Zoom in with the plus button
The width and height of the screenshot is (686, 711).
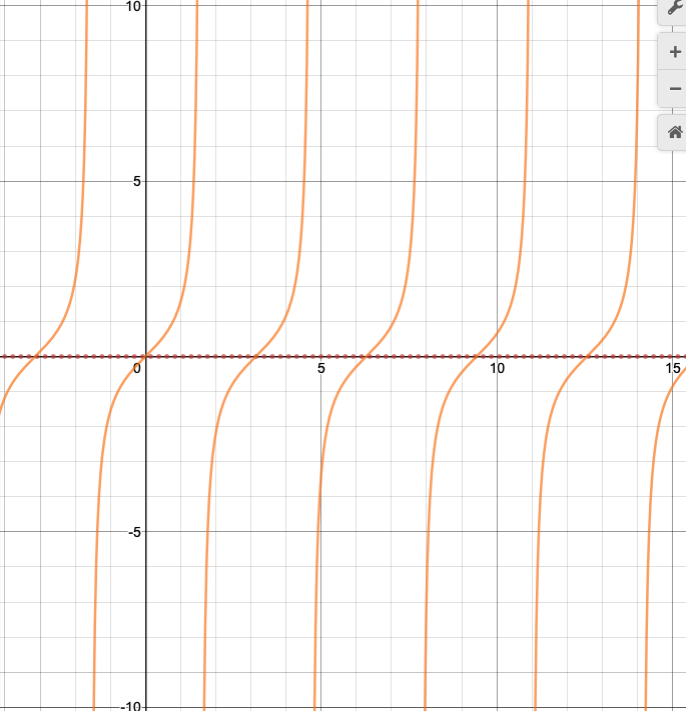point(674,52)
